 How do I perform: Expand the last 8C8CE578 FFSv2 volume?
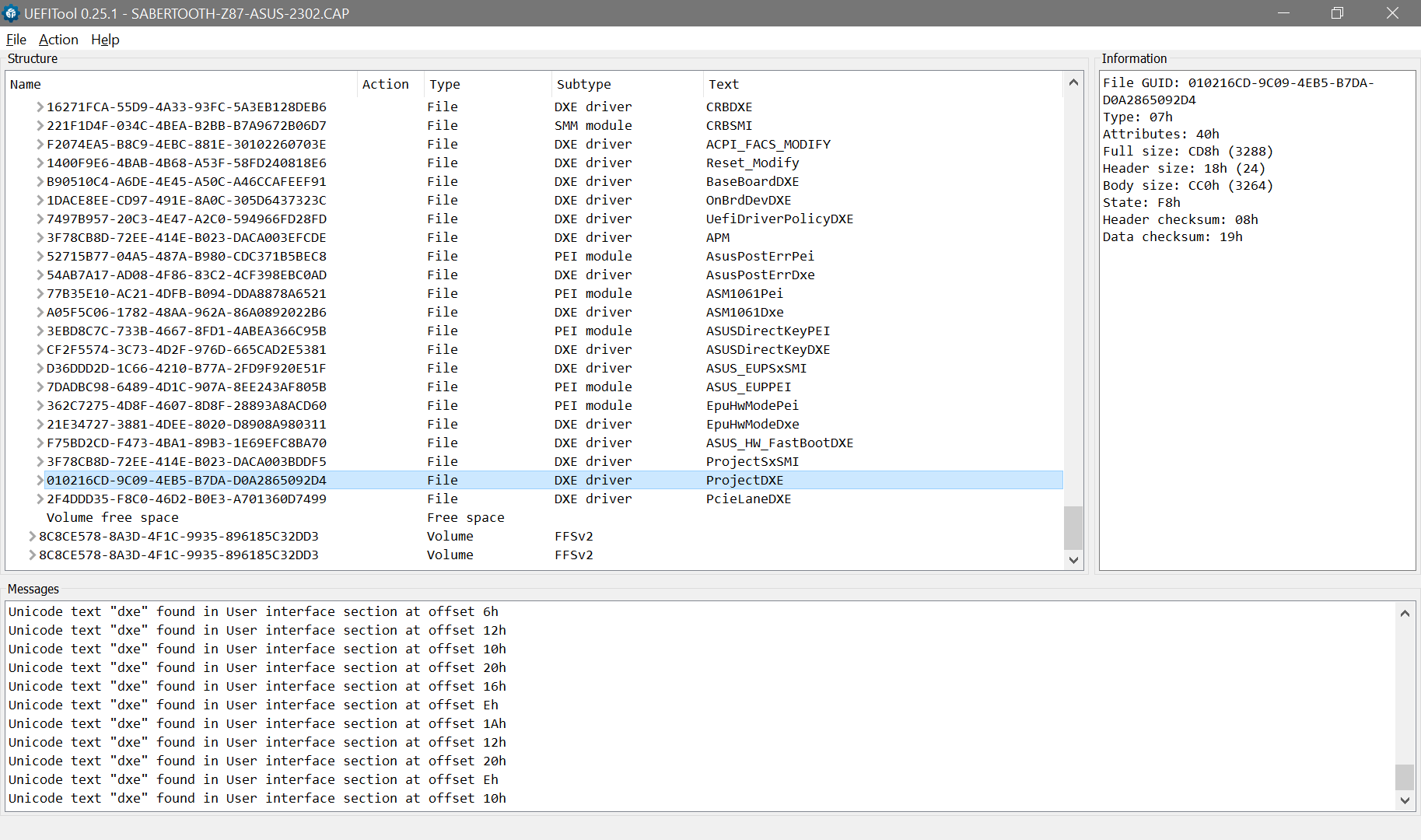point(32,555)
